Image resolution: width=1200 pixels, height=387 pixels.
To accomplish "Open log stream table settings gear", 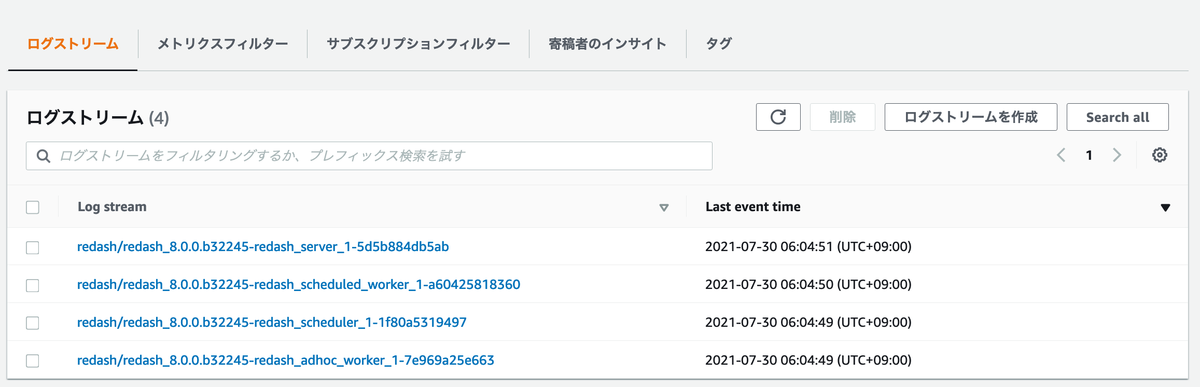I will click(1160, 155).
